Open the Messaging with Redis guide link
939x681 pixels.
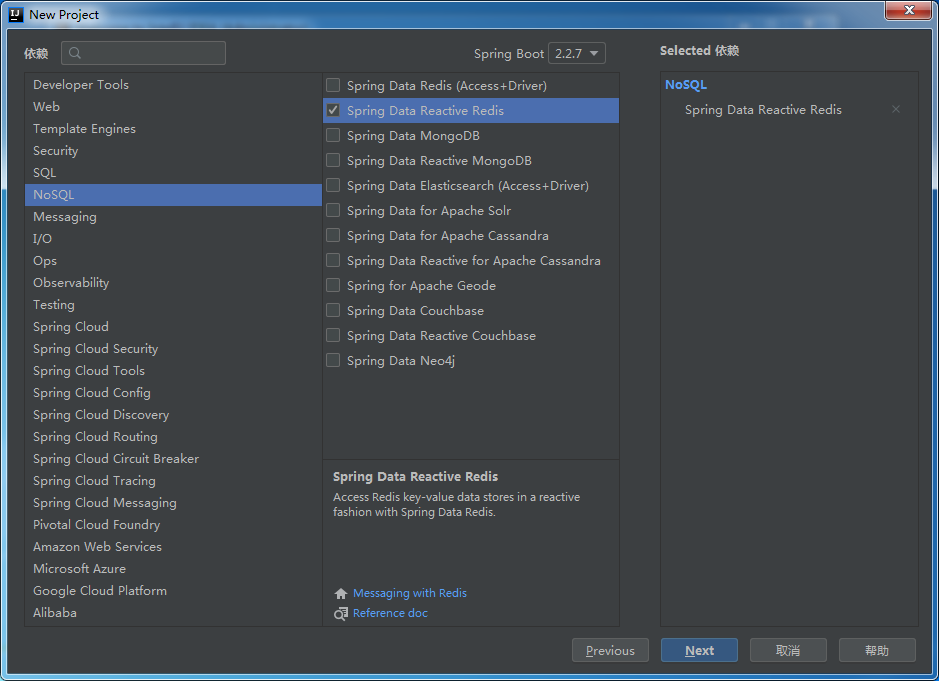410,593
